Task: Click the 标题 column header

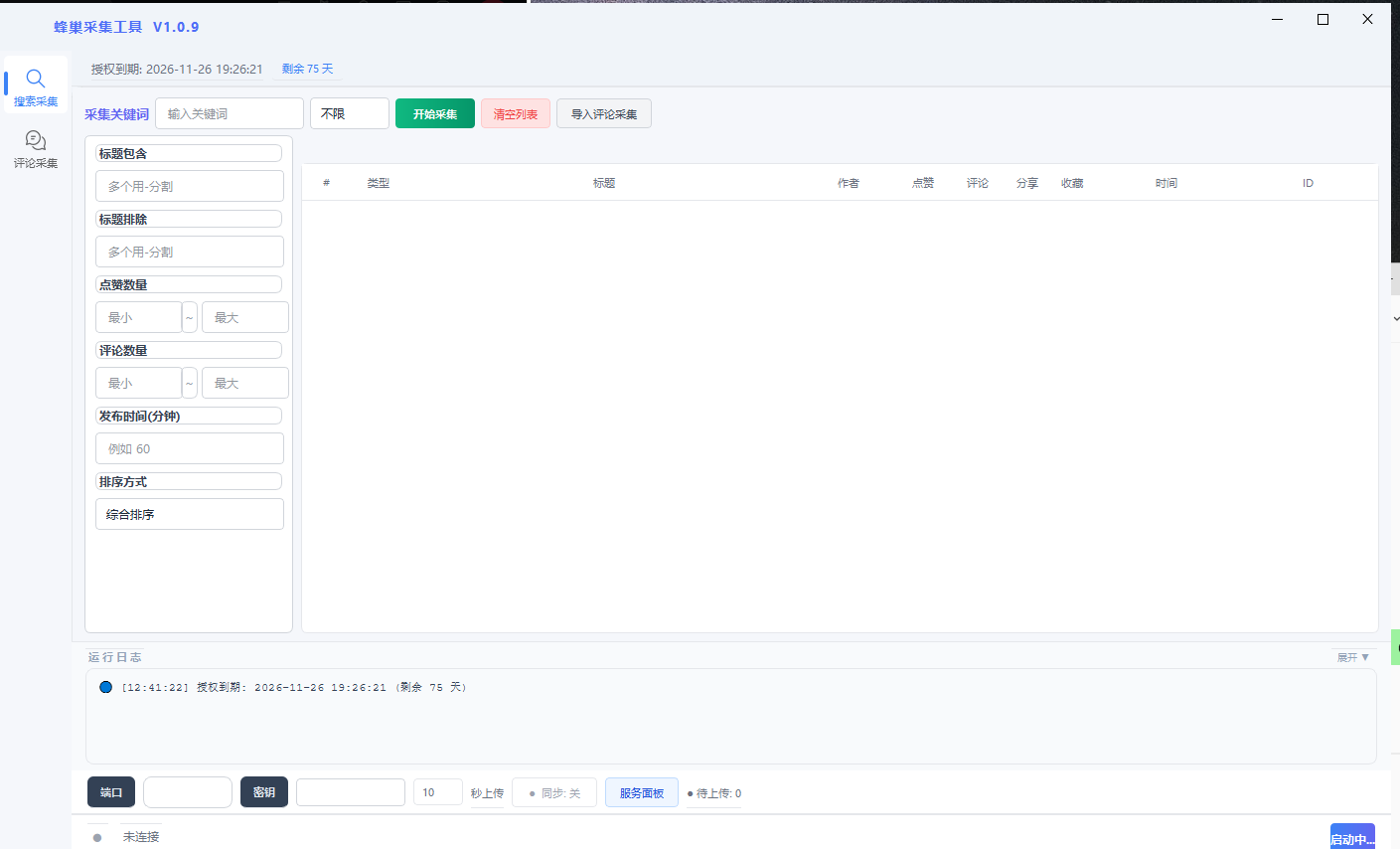Action: point(604,183)
